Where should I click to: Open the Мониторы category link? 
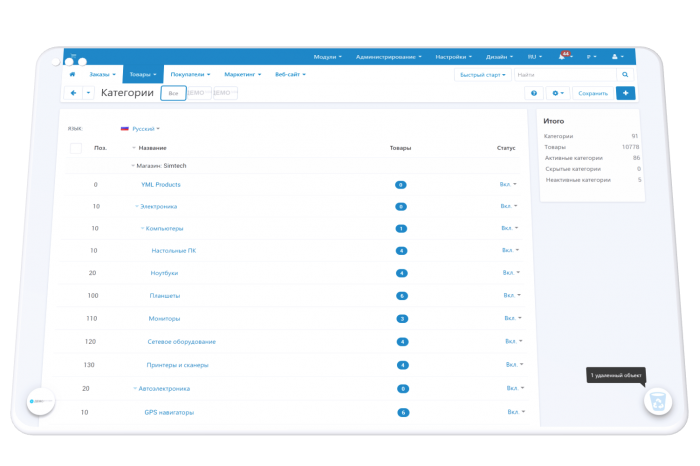pyautogui.click(x=164, y=318)
